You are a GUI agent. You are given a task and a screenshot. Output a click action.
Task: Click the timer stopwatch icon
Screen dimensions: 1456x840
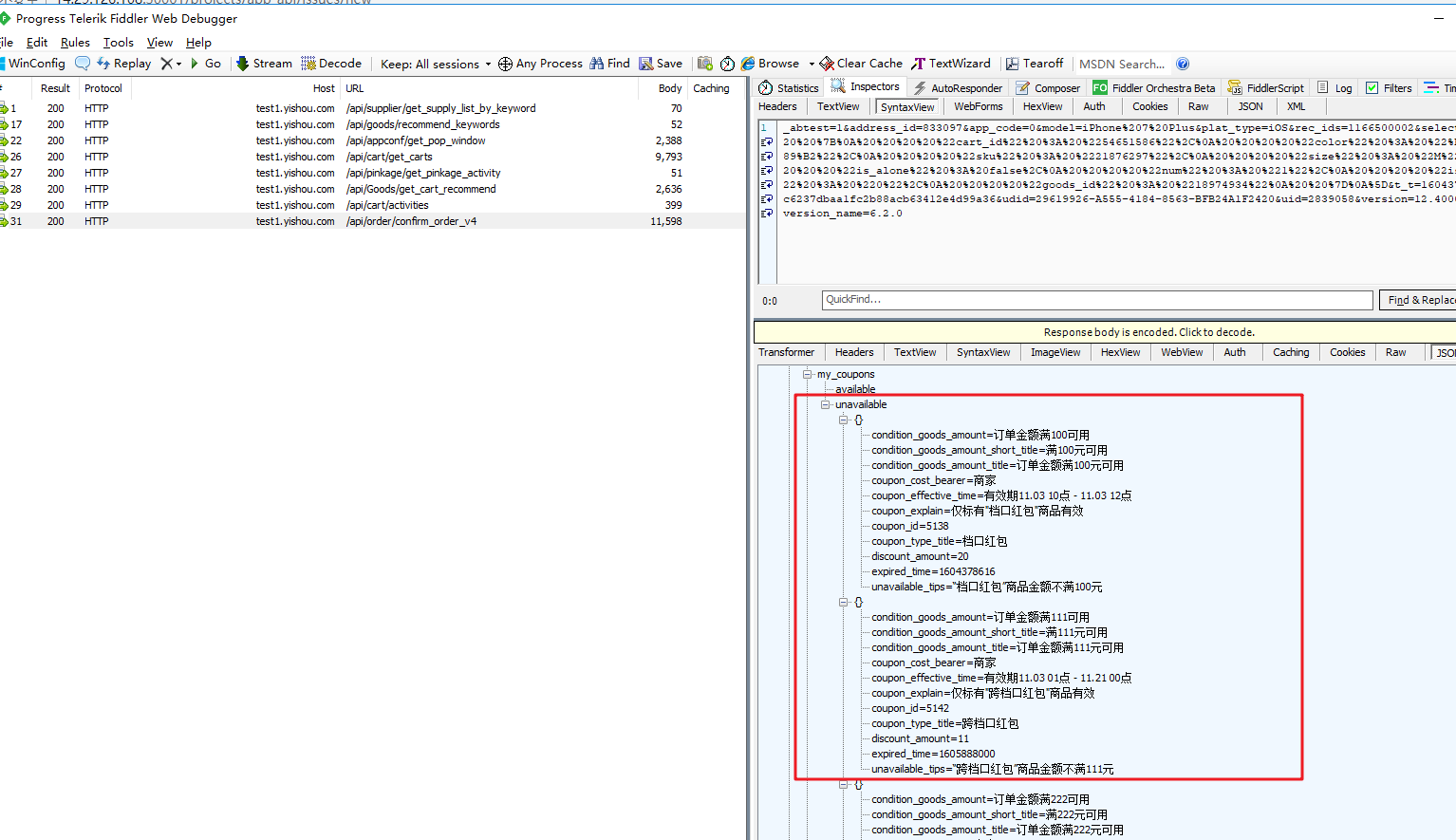(727, 64)
